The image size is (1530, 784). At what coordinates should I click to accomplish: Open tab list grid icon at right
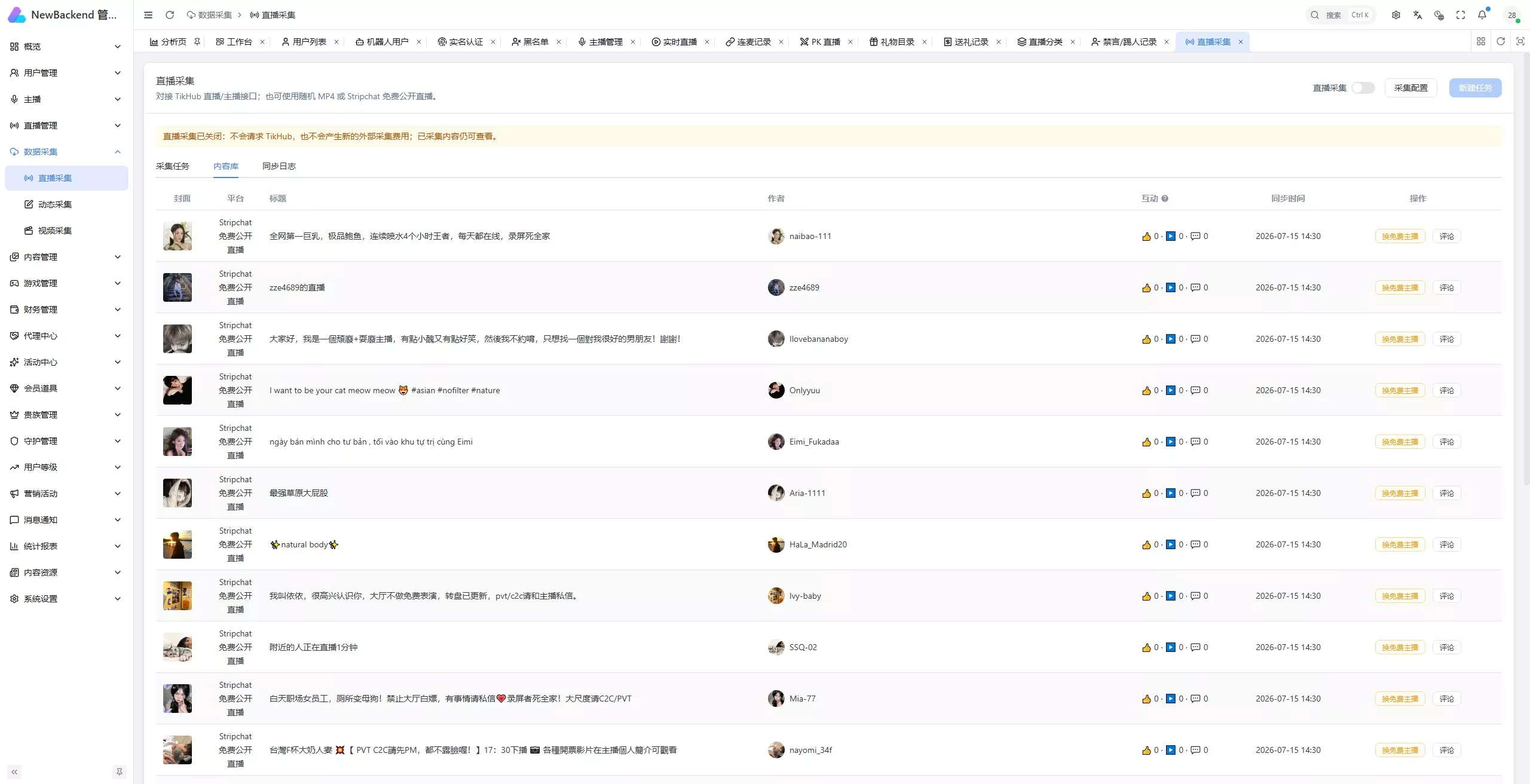tap(1480, 41)
